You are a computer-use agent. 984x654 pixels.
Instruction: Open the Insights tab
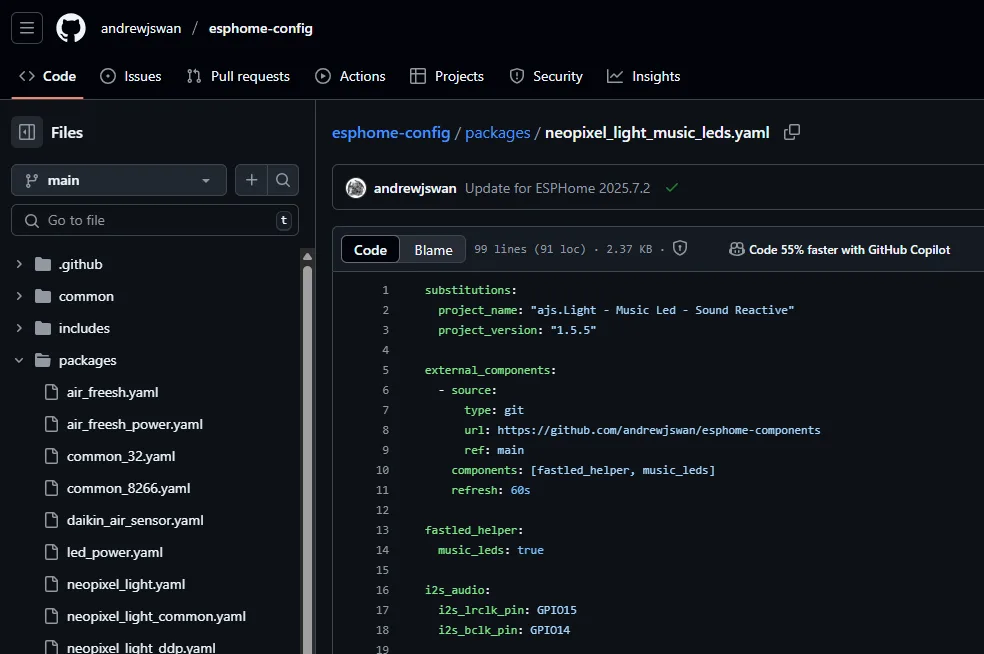(643, 76)
